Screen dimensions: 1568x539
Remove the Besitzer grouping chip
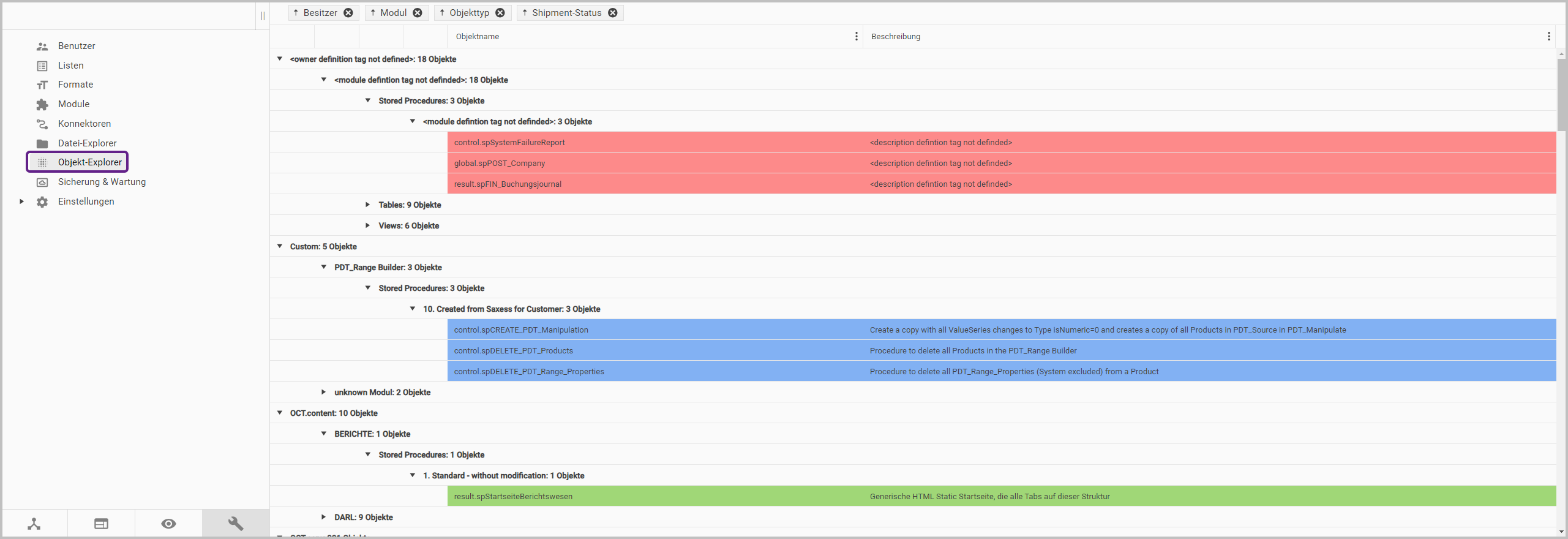(x=348, y=13)
